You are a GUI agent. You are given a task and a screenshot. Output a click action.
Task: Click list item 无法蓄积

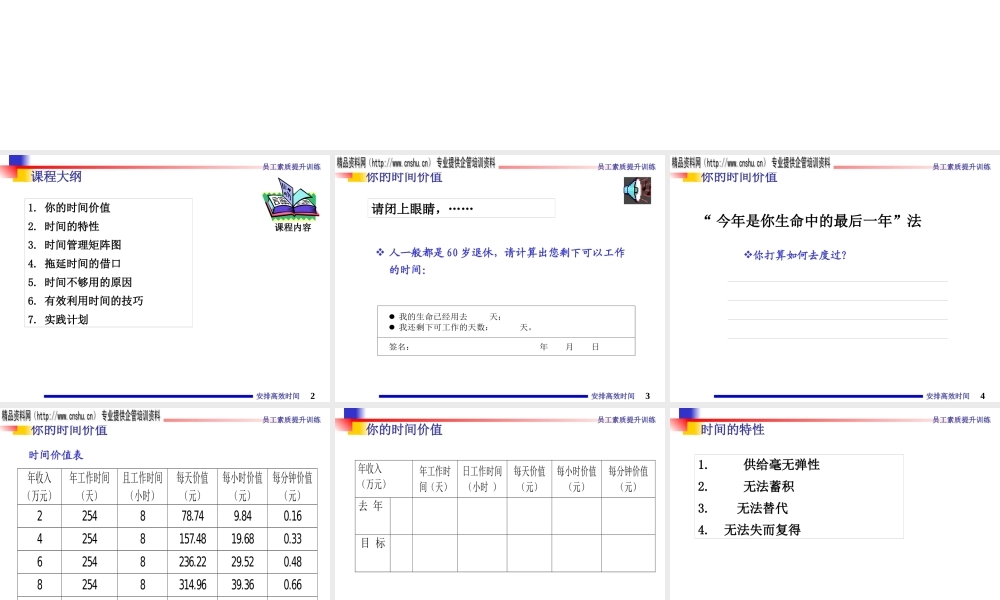pyautogui.click(x=768, y=487)
